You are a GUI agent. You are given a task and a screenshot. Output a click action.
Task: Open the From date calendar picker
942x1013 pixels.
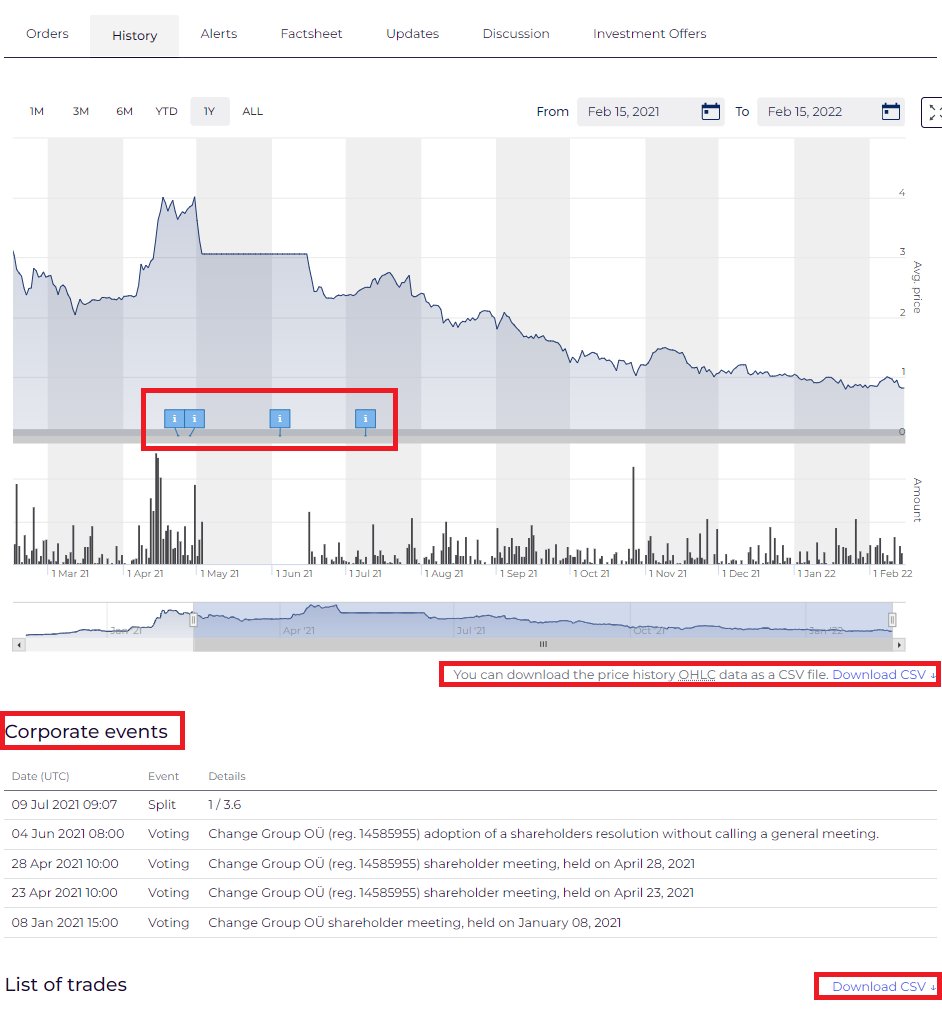pos(710,112)
